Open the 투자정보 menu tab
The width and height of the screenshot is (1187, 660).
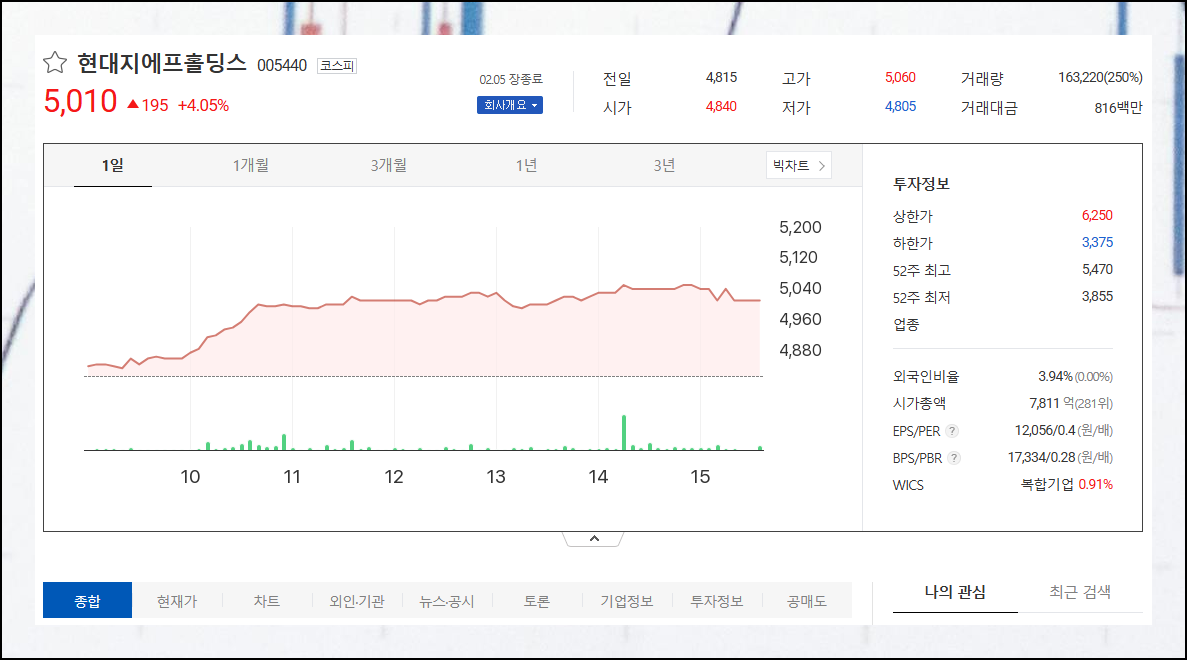pos(716,601)
